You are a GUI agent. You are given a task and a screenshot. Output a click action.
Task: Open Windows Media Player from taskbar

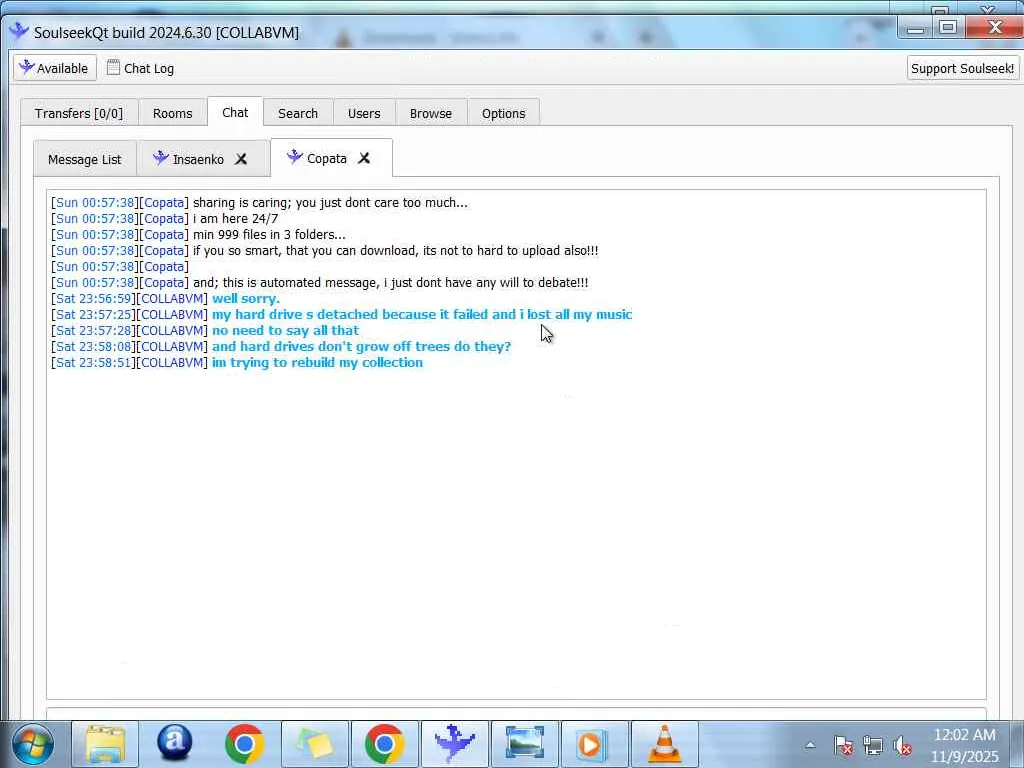tap(594, 744)
